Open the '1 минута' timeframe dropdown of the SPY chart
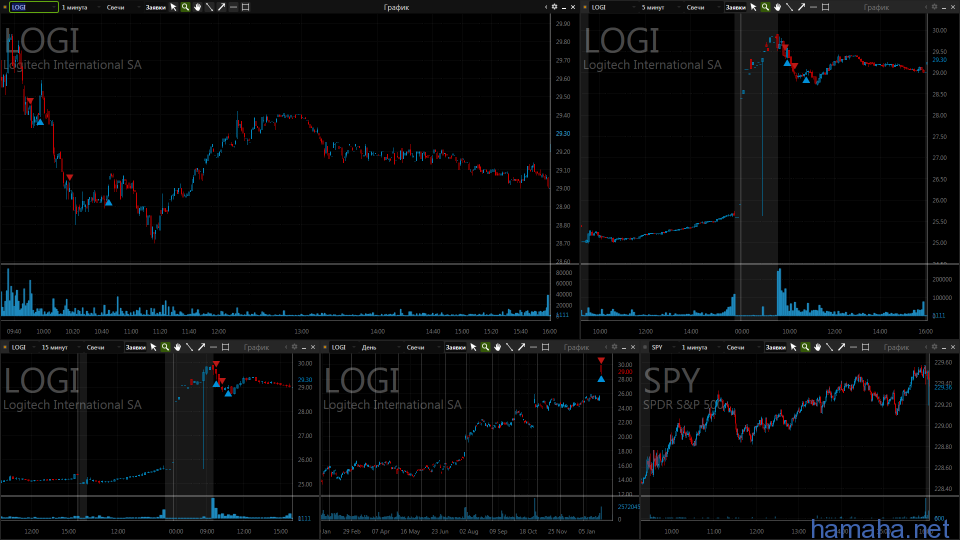This screenshot has width=960, height=540. (700, 347)
